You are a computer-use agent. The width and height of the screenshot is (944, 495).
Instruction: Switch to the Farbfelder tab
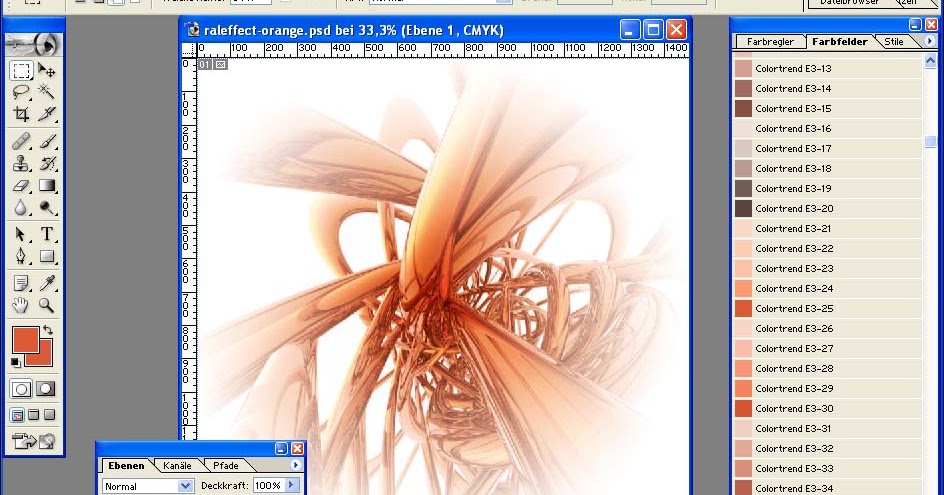840,42
